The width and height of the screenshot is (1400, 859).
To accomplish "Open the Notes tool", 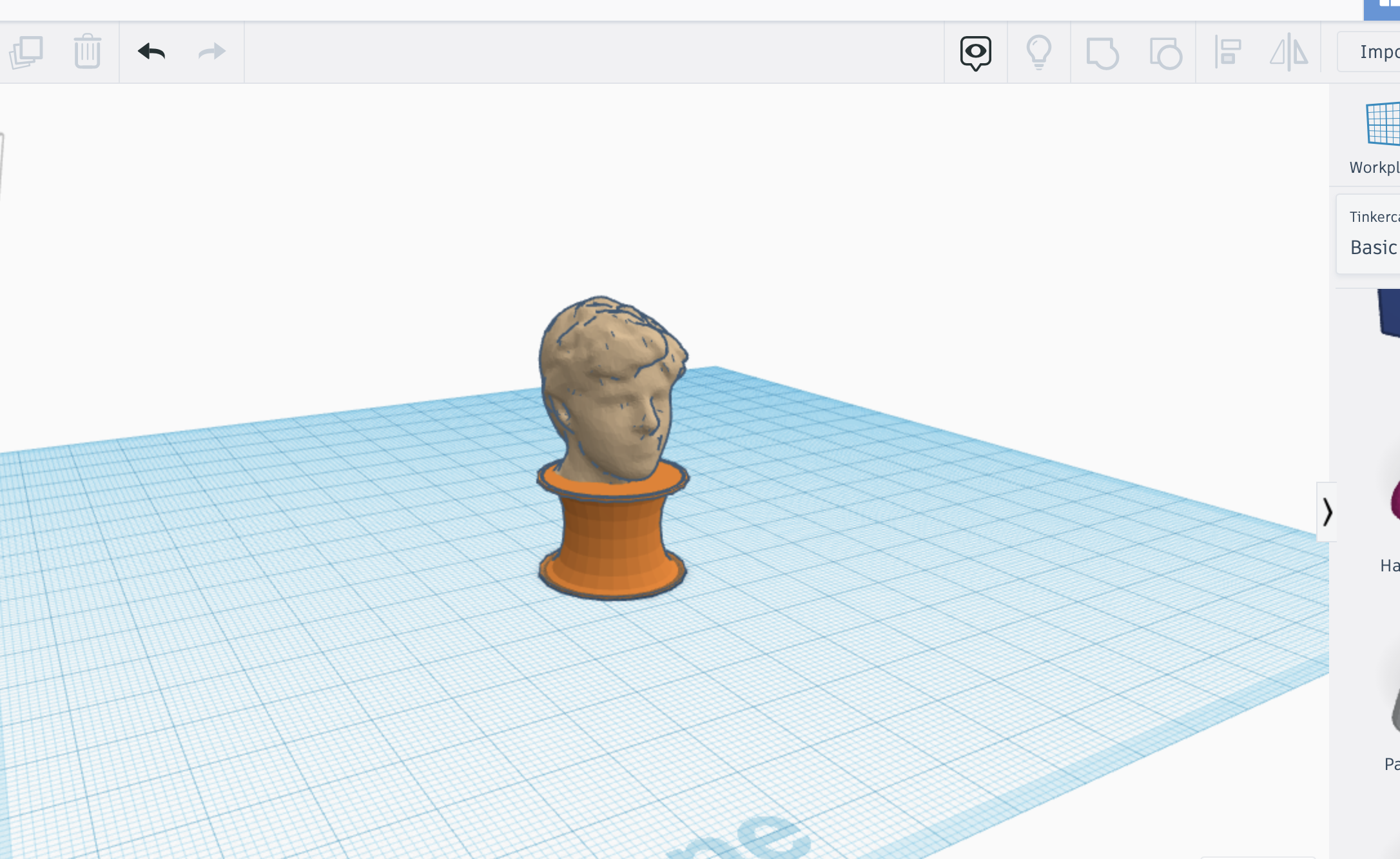I will click(x=975, y=53).
